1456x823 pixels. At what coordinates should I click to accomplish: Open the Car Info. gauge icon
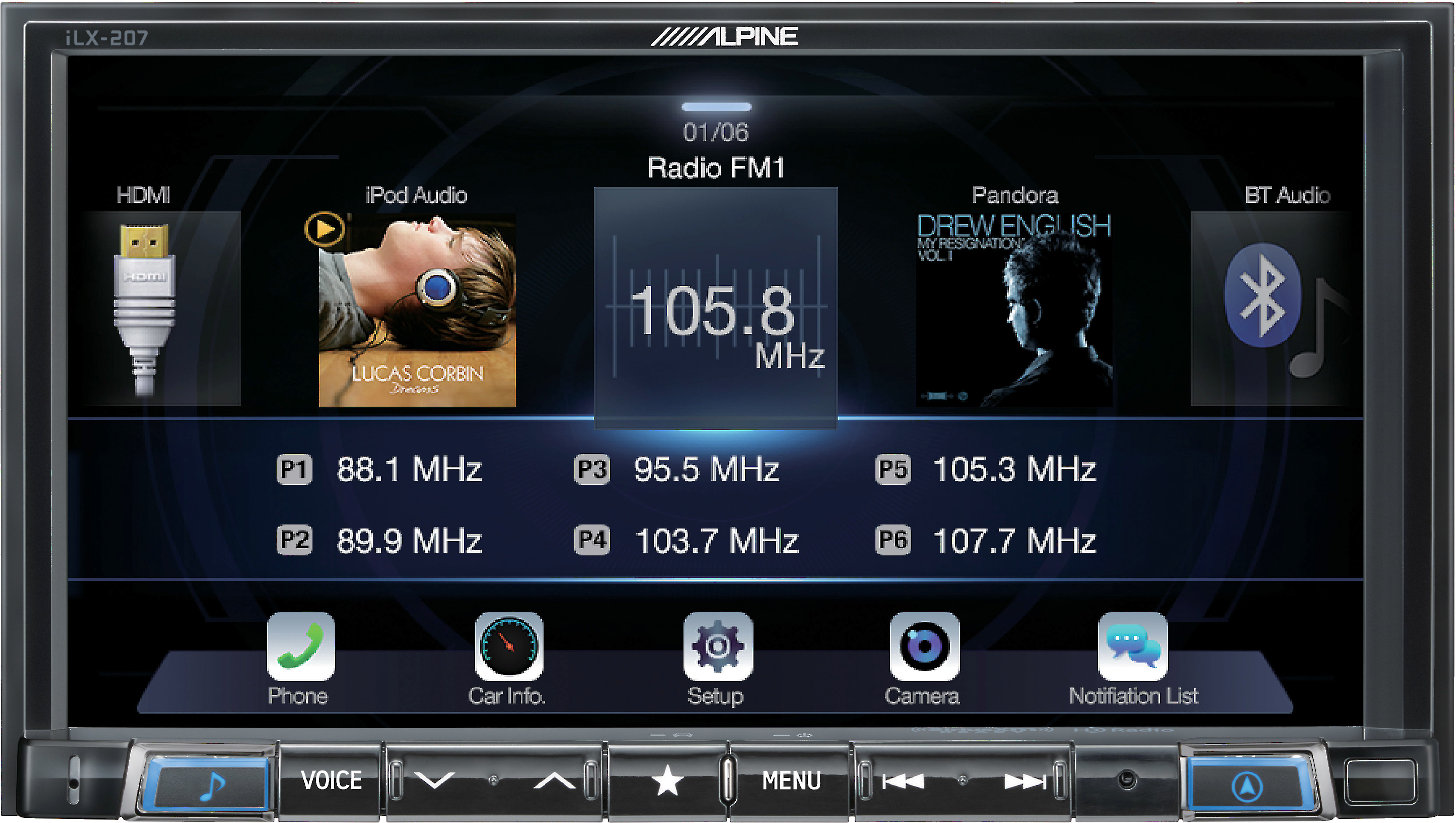pyautogui.click(x=509, y=646)
